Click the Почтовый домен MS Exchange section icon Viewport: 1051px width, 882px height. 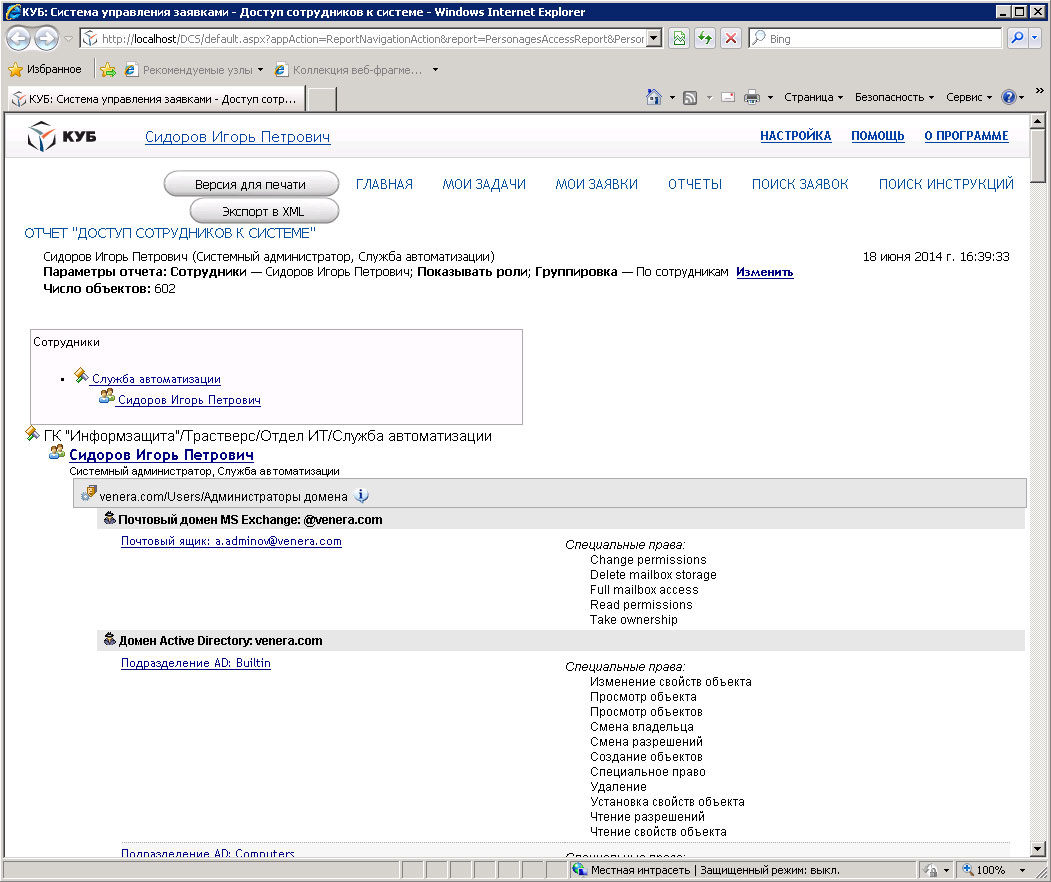click(x=110, y=518)
